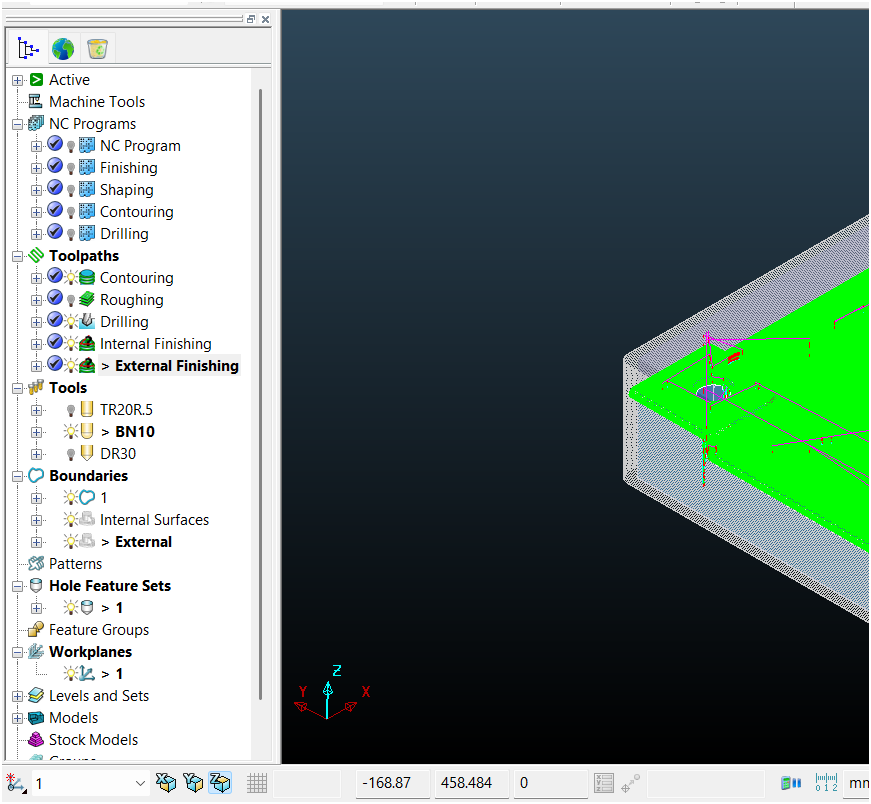Click the Machine Tools icon
Image resolution: width=871 pixels, height=804 pixels.
pos(36,101)
